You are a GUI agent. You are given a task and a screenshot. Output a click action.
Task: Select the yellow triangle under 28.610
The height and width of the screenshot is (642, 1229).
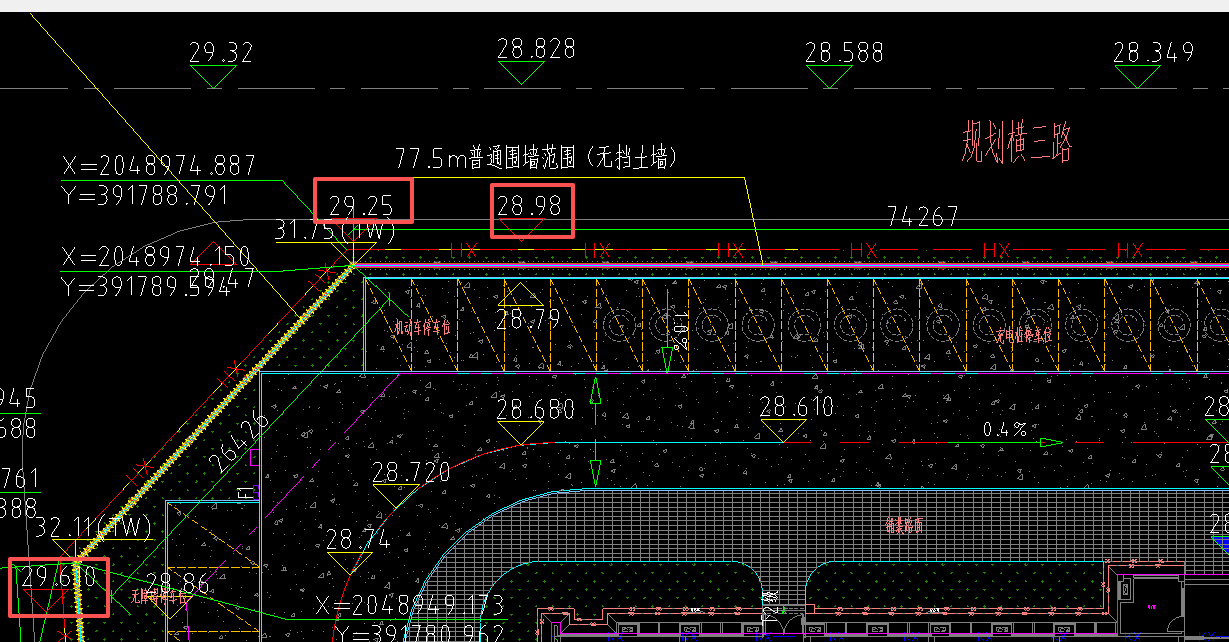[783, 430]
